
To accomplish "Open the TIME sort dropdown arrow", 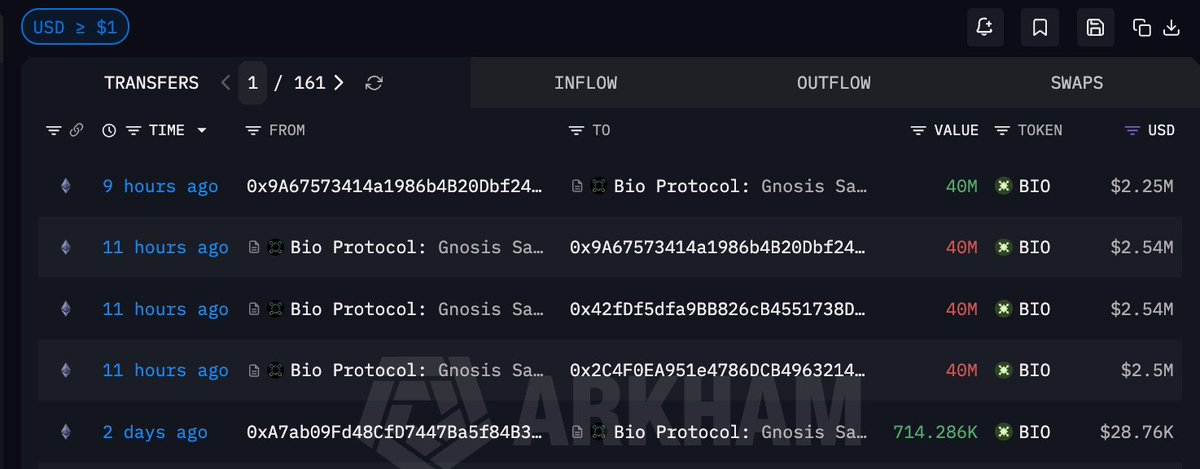I will [202, 131].
